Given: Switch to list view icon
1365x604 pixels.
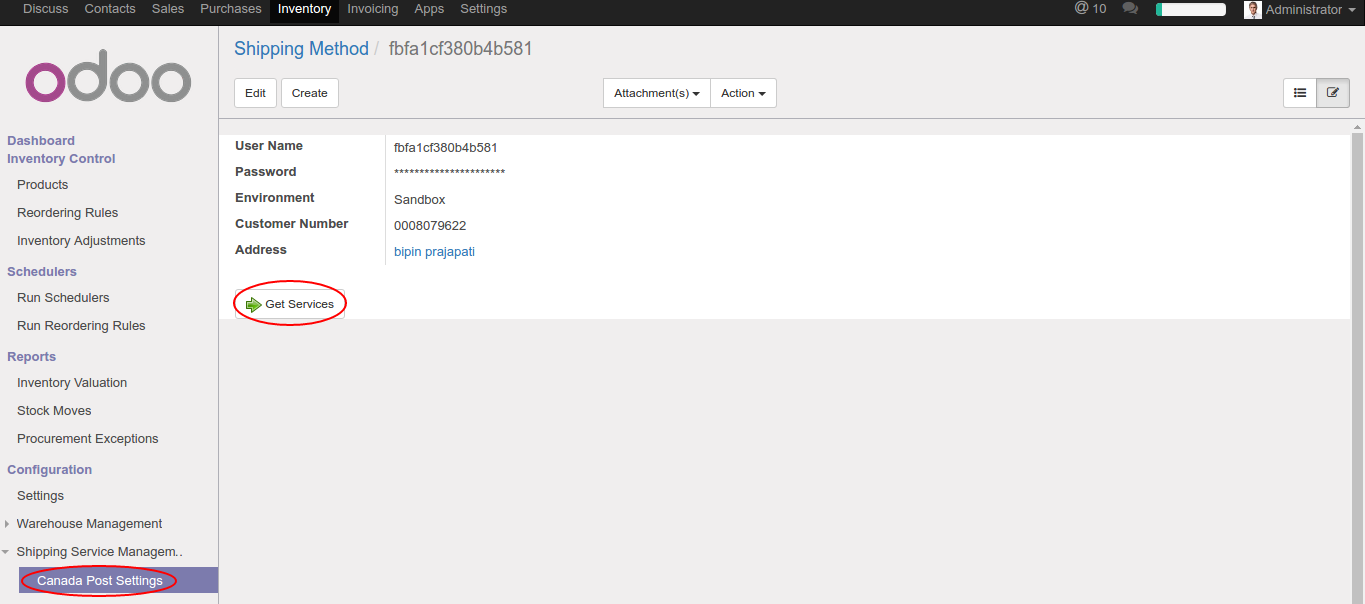Looking at the screenshot, I should click(x=1300, y=93).
